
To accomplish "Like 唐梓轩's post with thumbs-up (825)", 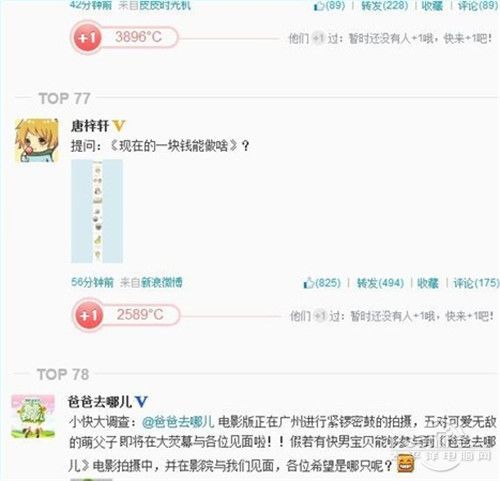I will [322, 283].
